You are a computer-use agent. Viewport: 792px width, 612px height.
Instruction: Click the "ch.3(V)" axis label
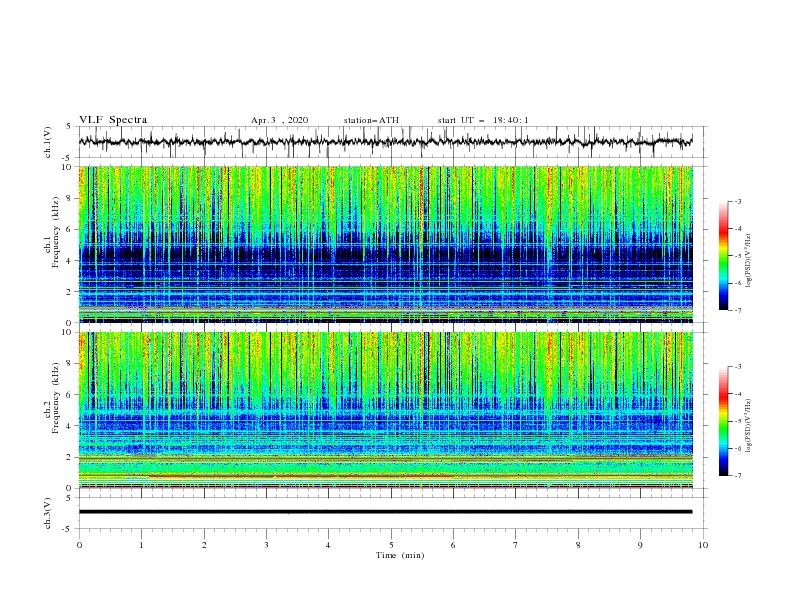pyautogui.click(x=48, y=513)
